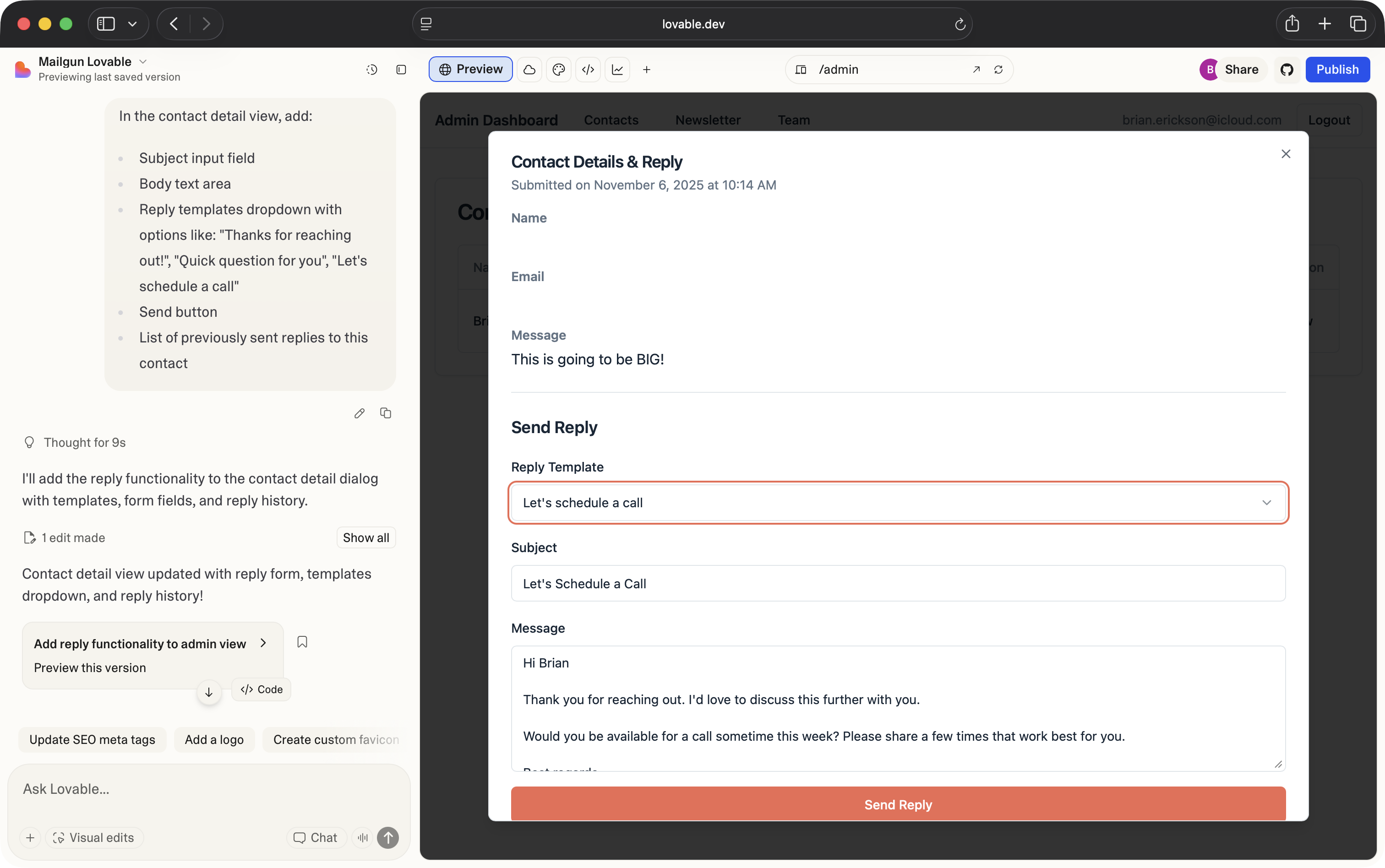Image resolution: width=1385 pixels, height=868 pixels.
Task: Copy the prompt message using copy icon
Action: 386,413
